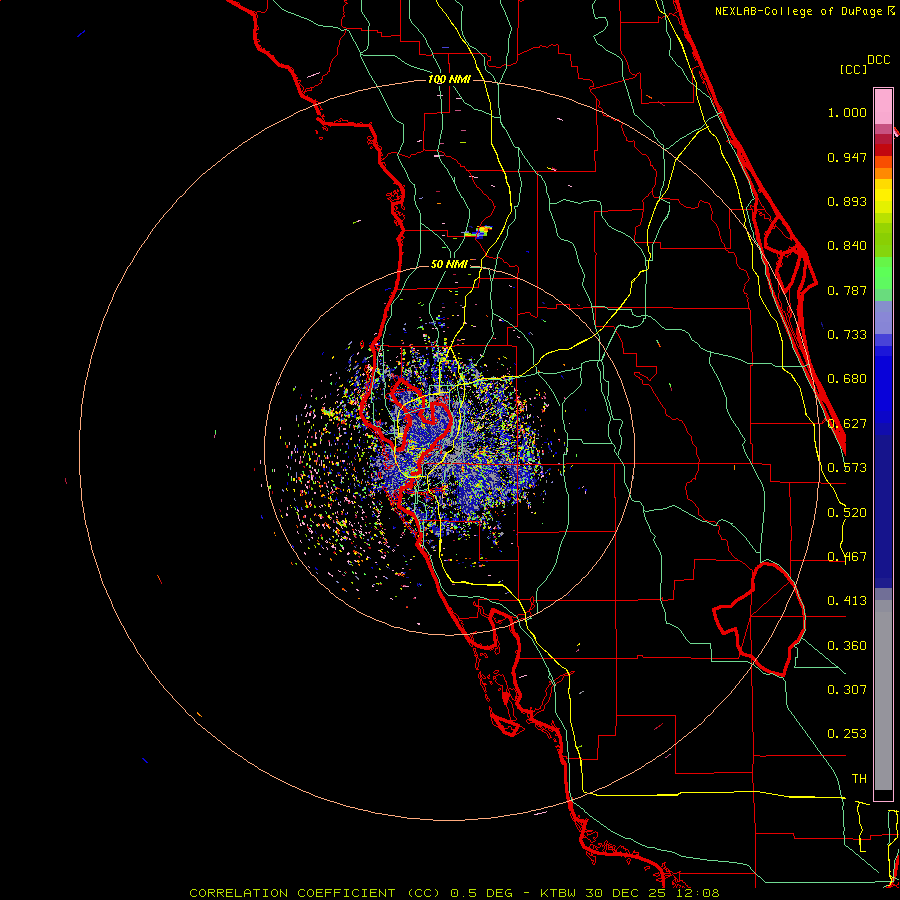
Task: Click the pink top segment of the color bar
Action: 883,107
